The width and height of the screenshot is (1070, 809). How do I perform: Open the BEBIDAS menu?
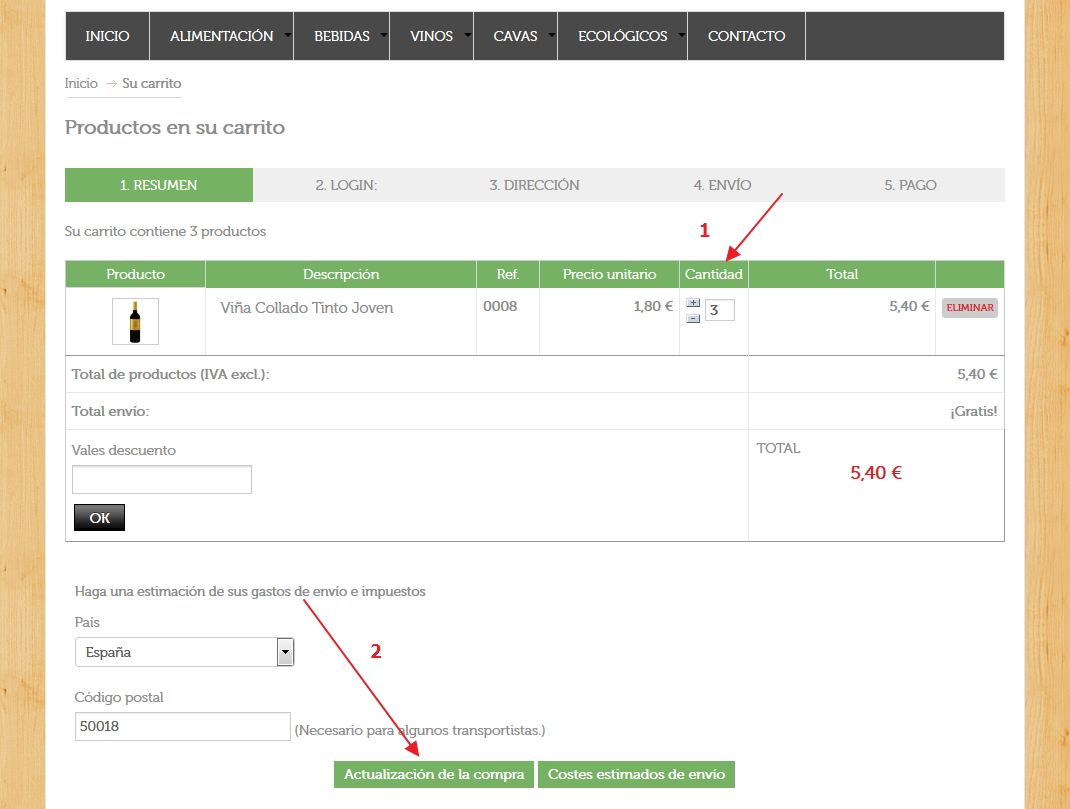point(341,36)
